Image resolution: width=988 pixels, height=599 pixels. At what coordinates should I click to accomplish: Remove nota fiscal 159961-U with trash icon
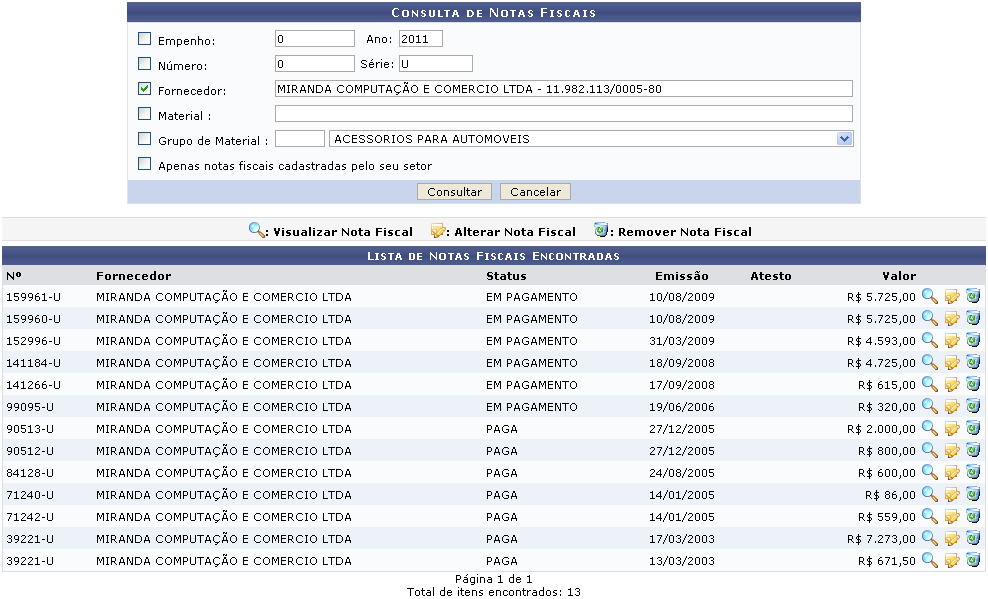973,296
